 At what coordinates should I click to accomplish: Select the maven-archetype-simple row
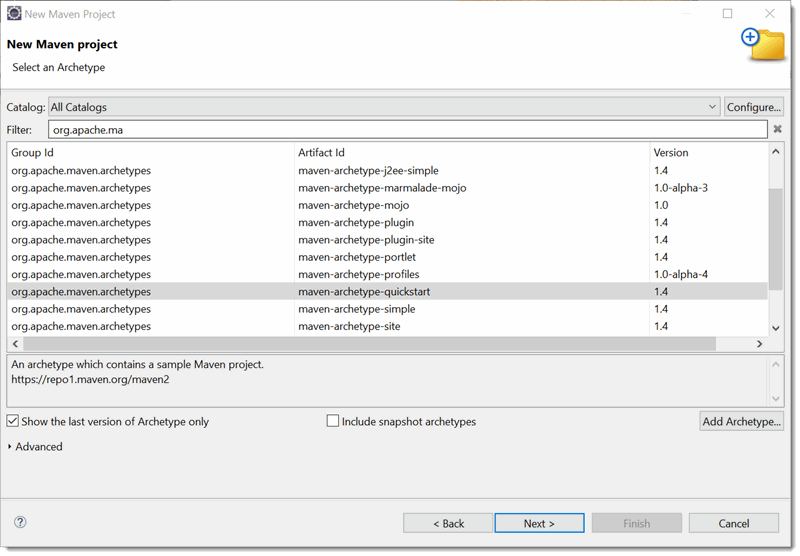tap(387, 309)
